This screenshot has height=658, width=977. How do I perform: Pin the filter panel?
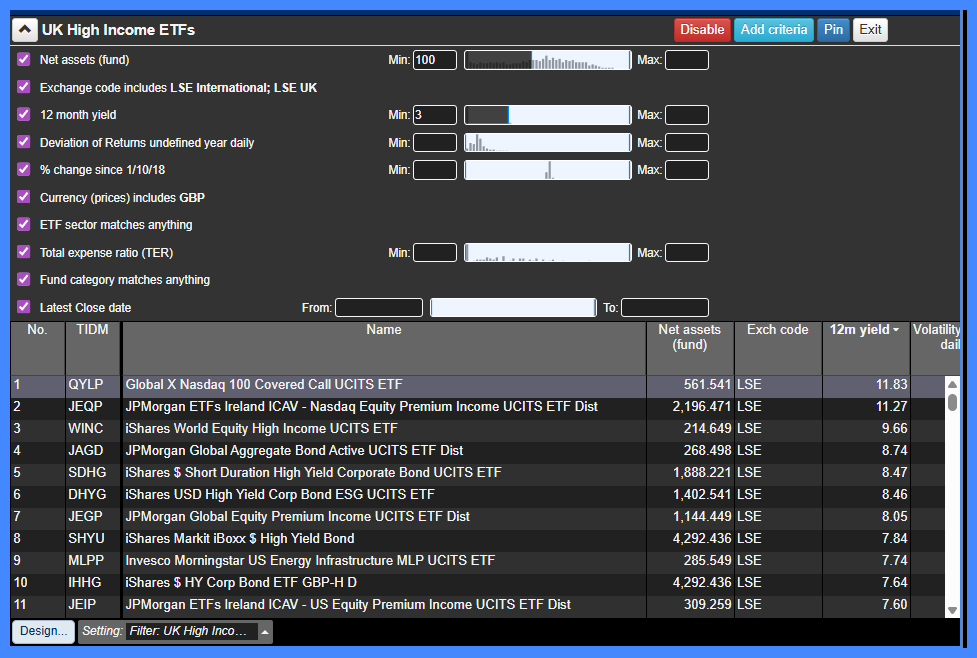tap(833, 30)
